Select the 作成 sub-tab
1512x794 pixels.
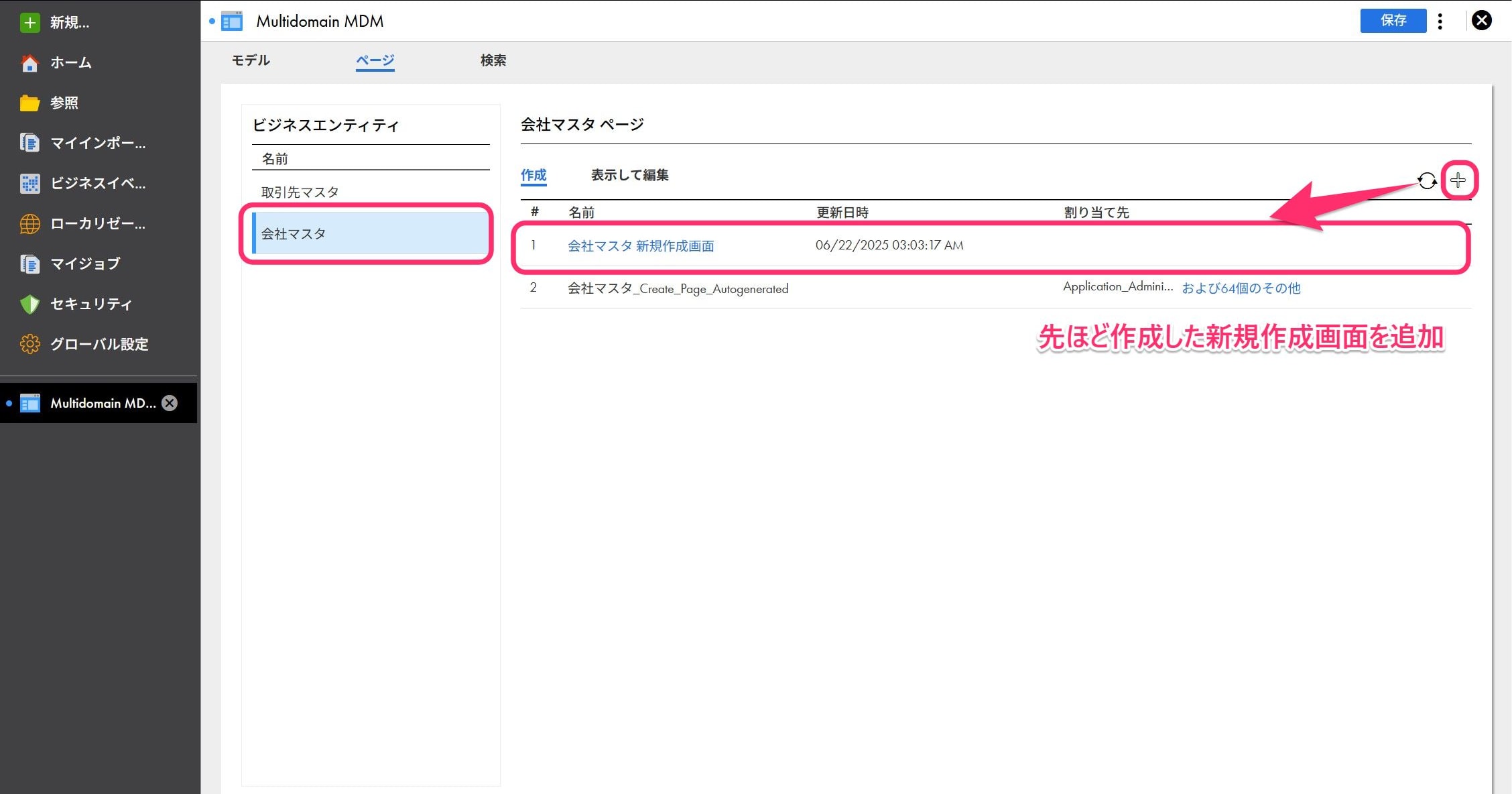click(533, 175)
